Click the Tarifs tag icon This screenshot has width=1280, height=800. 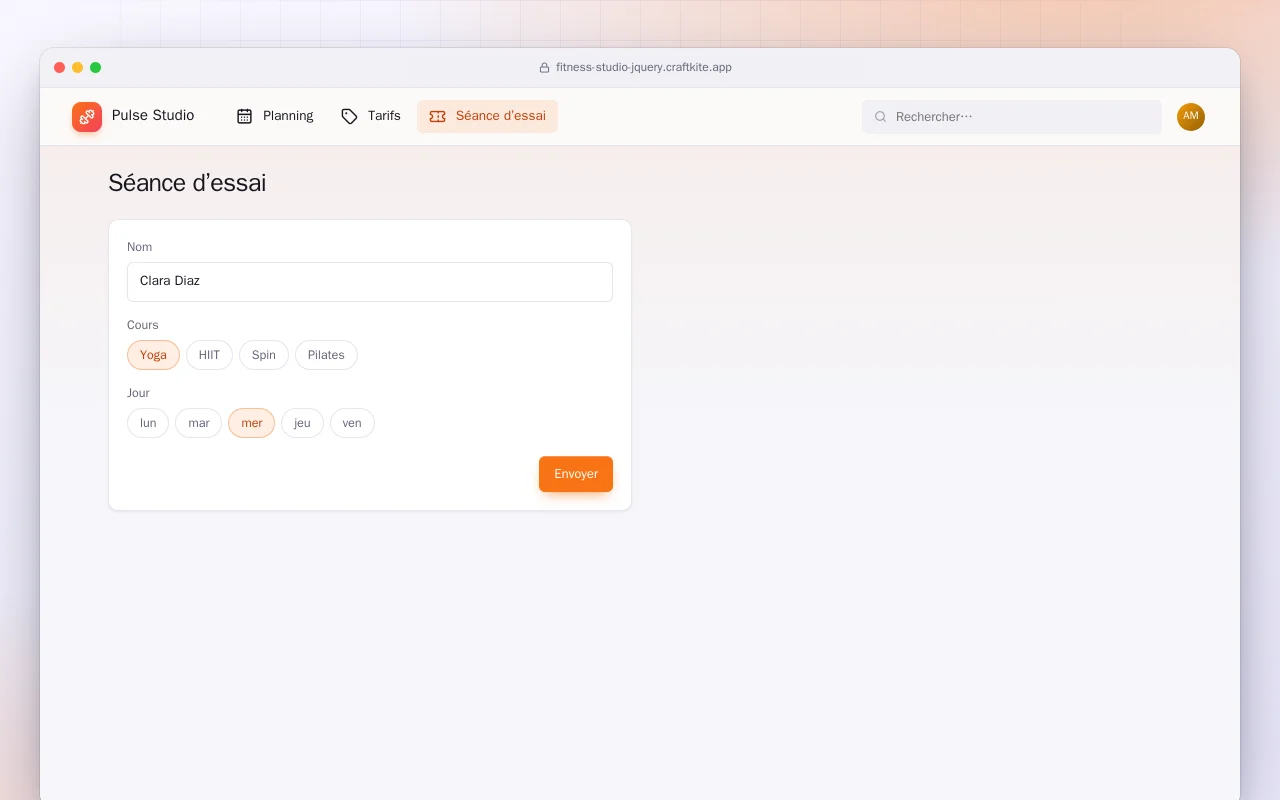point(349,116)
